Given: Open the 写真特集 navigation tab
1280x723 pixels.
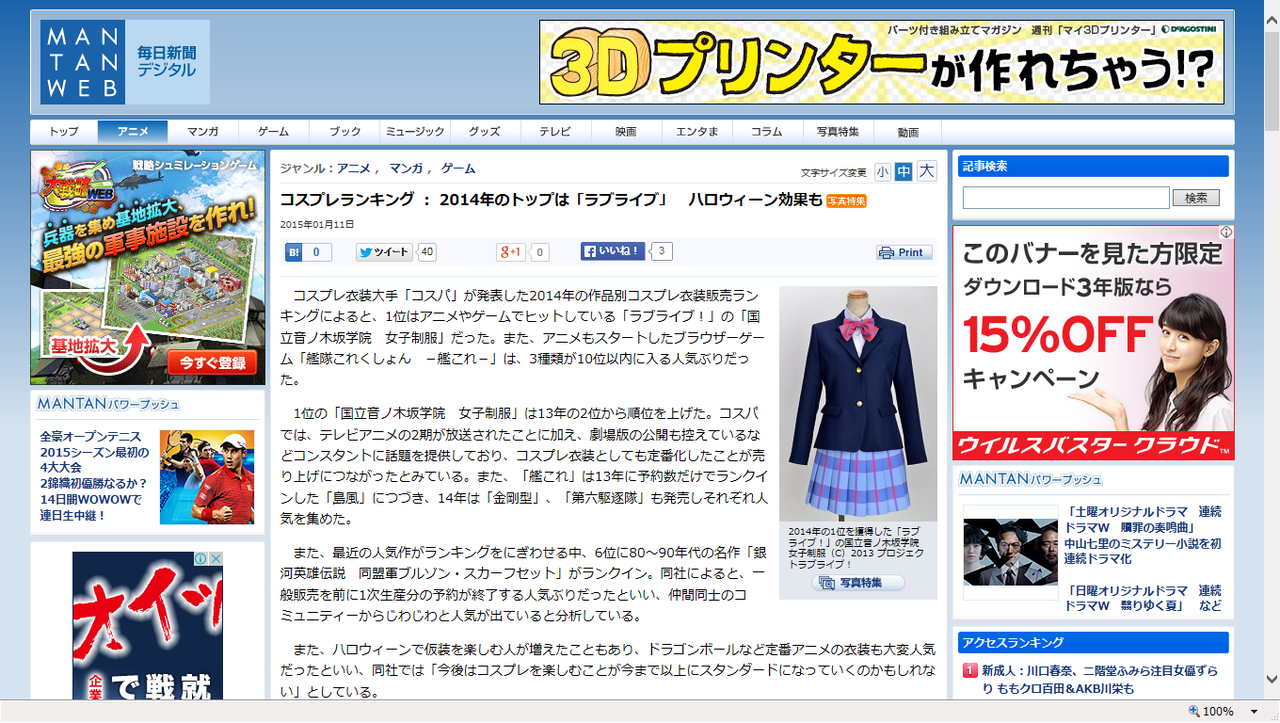Looking at the screenshot, I should click(x=838, y=132).
